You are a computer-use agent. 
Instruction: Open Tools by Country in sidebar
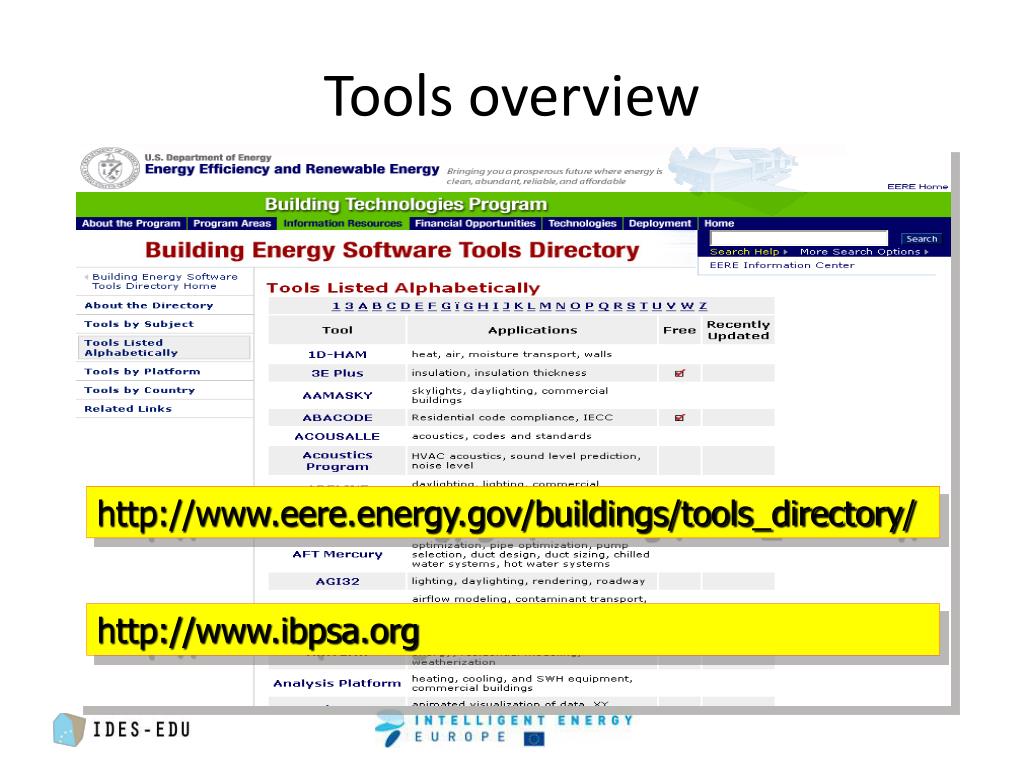point(139,390)
